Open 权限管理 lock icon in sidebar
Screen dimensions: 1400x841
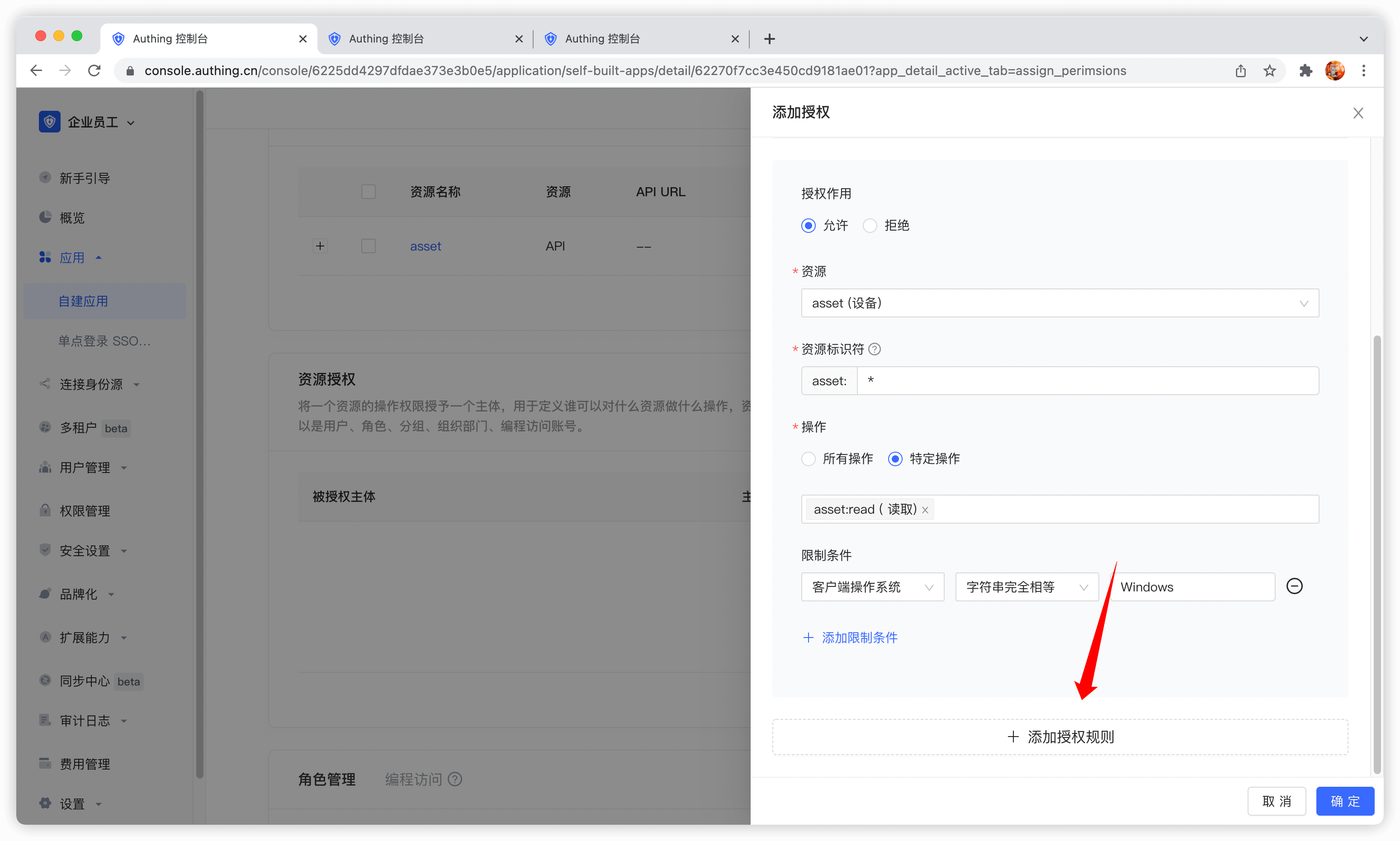pos(45,510)
